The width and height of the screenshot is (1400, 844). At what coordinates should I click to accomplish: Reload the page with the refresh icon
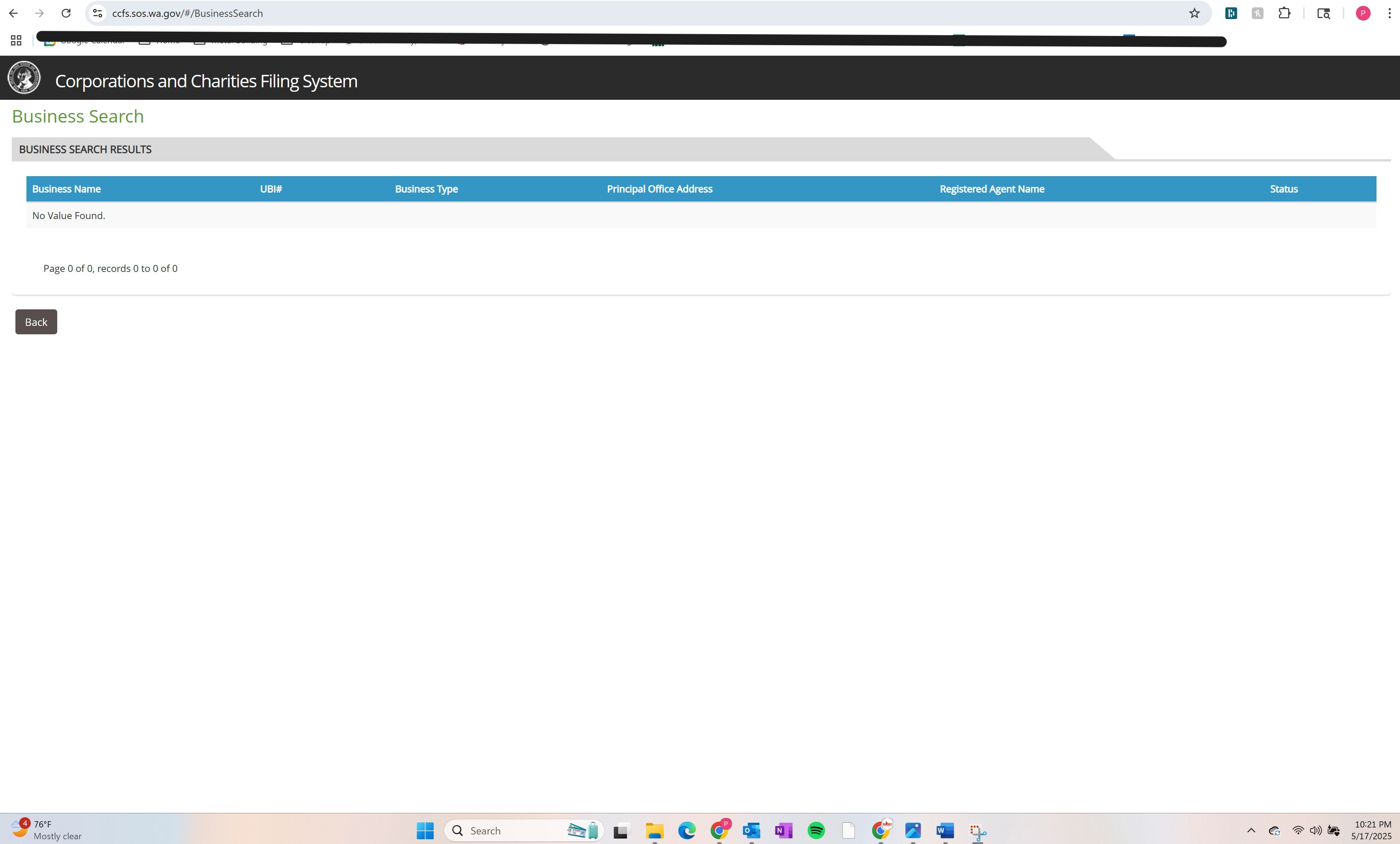(x=66, y=13)
